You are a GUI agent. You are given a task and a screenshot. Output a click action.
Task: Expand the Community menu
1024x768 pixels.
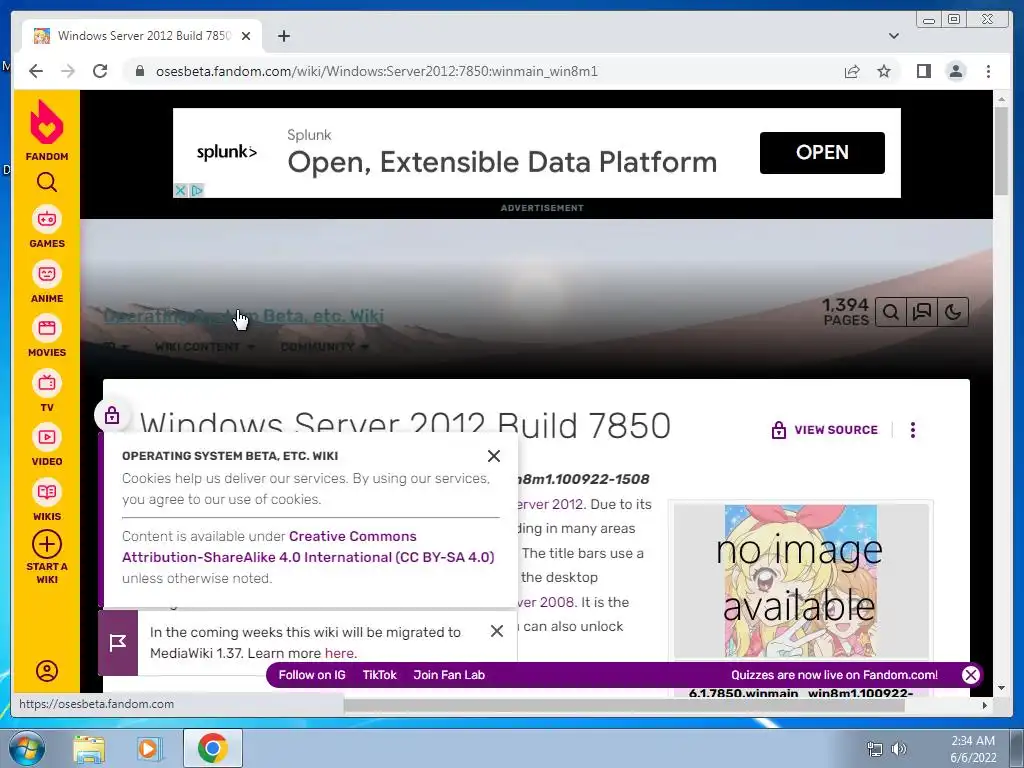(324, 347)
